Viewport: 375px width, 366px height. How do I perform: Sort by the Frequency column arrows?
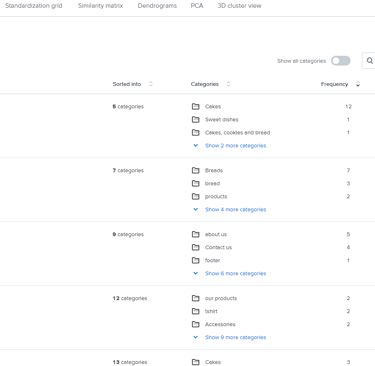pyautogui.click(x=358, y=84)
